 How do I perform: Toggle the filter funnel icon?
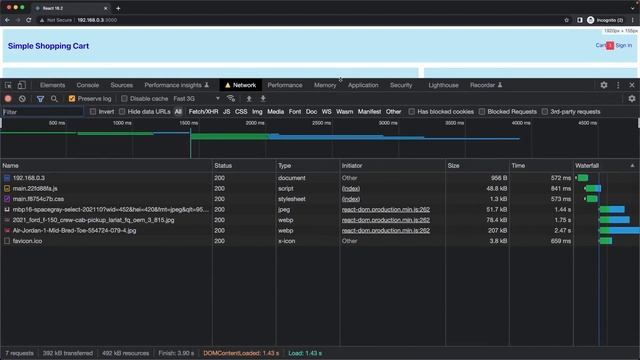coord(40,99)
